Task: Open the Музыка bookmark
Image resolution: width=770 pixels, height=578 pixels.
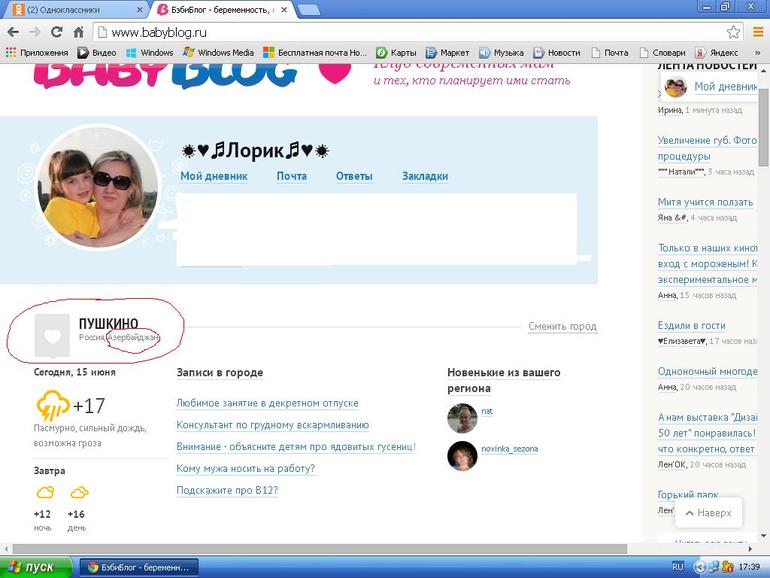Action: pos(501,53)
